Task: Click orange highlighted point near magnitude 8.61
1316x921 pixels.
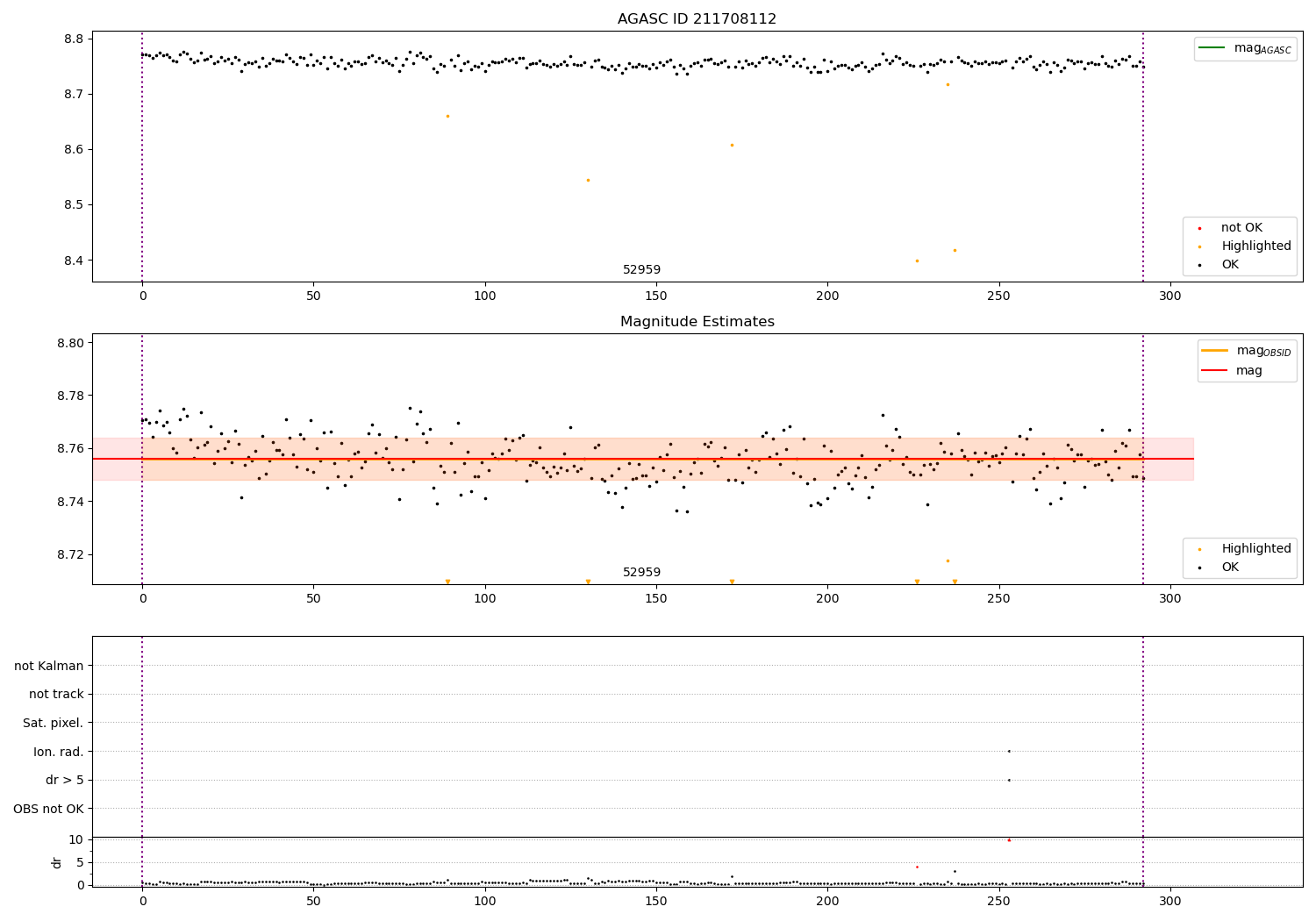Action: point(732,145)
